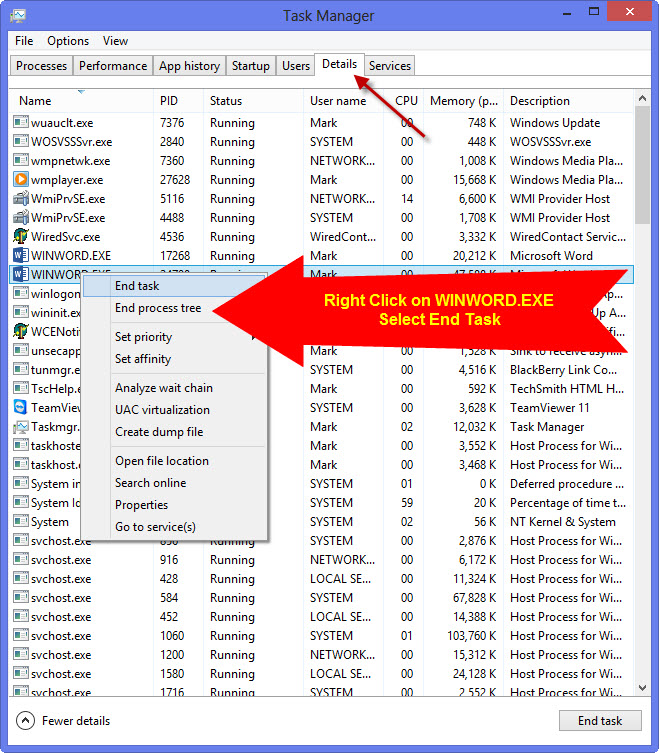Click the WmiPrvSE.exe icon with PID 5116

click(21, 198)
